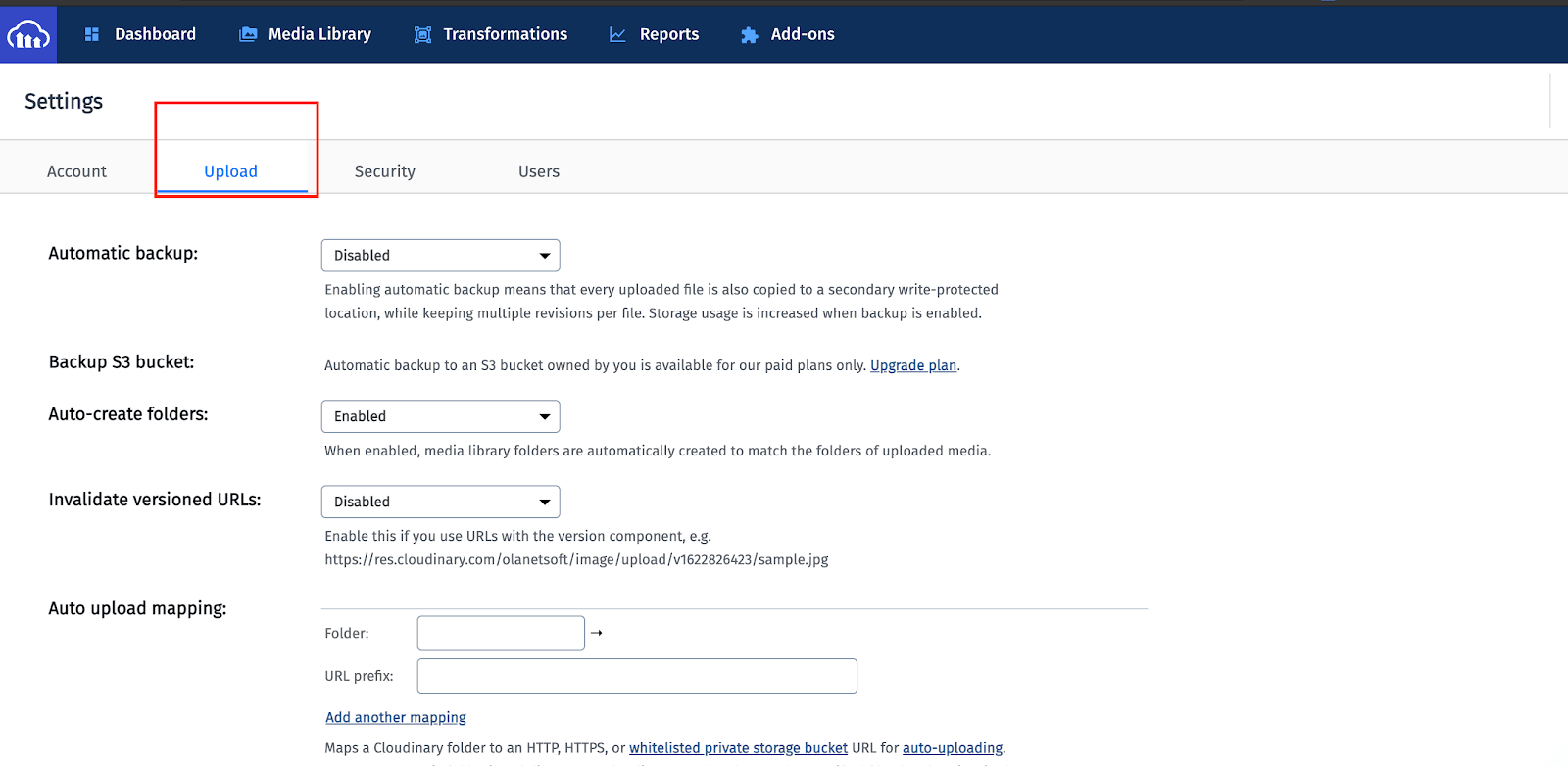
Task: Focus the Folder input field
Action: (x=501, y=633)
